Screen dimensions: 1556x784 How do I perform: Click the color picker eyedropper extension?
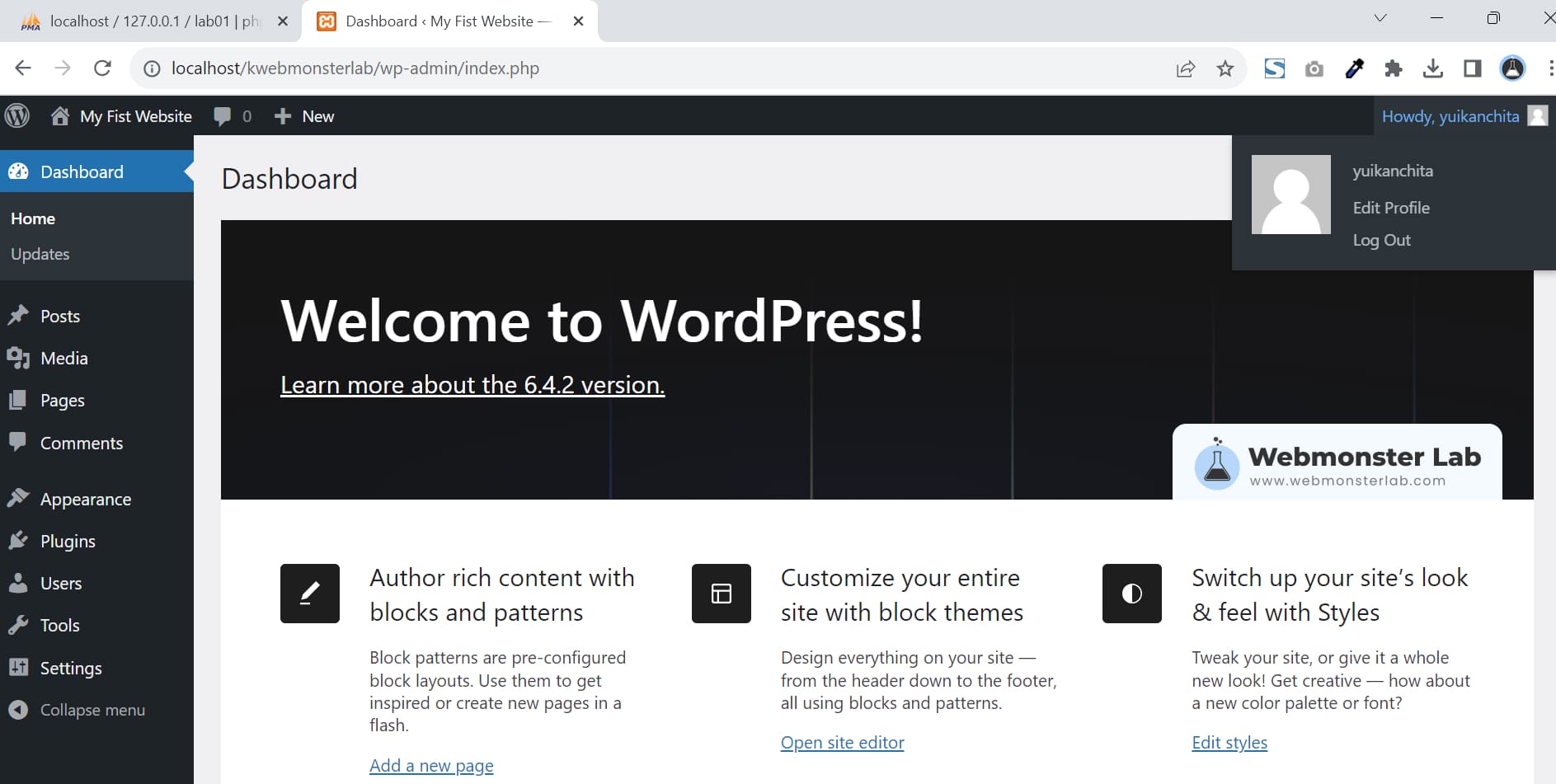point(1354,68)
